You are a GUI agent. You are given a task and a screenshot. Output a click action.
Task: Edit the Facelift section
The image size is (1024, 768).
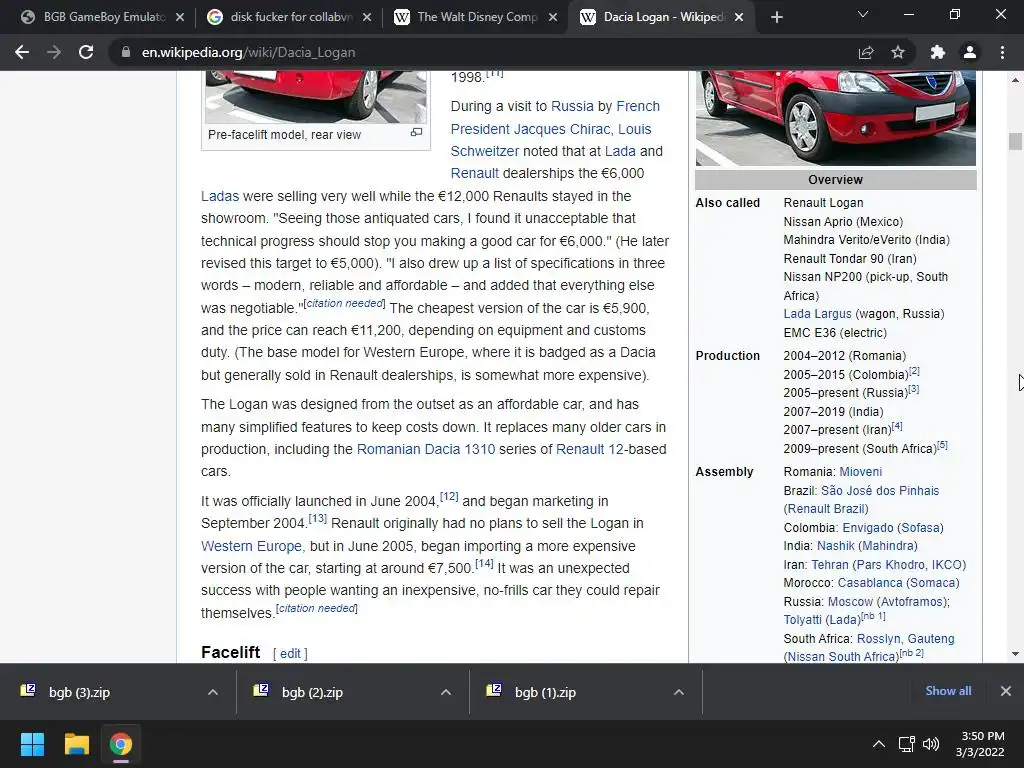pyautogui.click(x=290, y=654)
